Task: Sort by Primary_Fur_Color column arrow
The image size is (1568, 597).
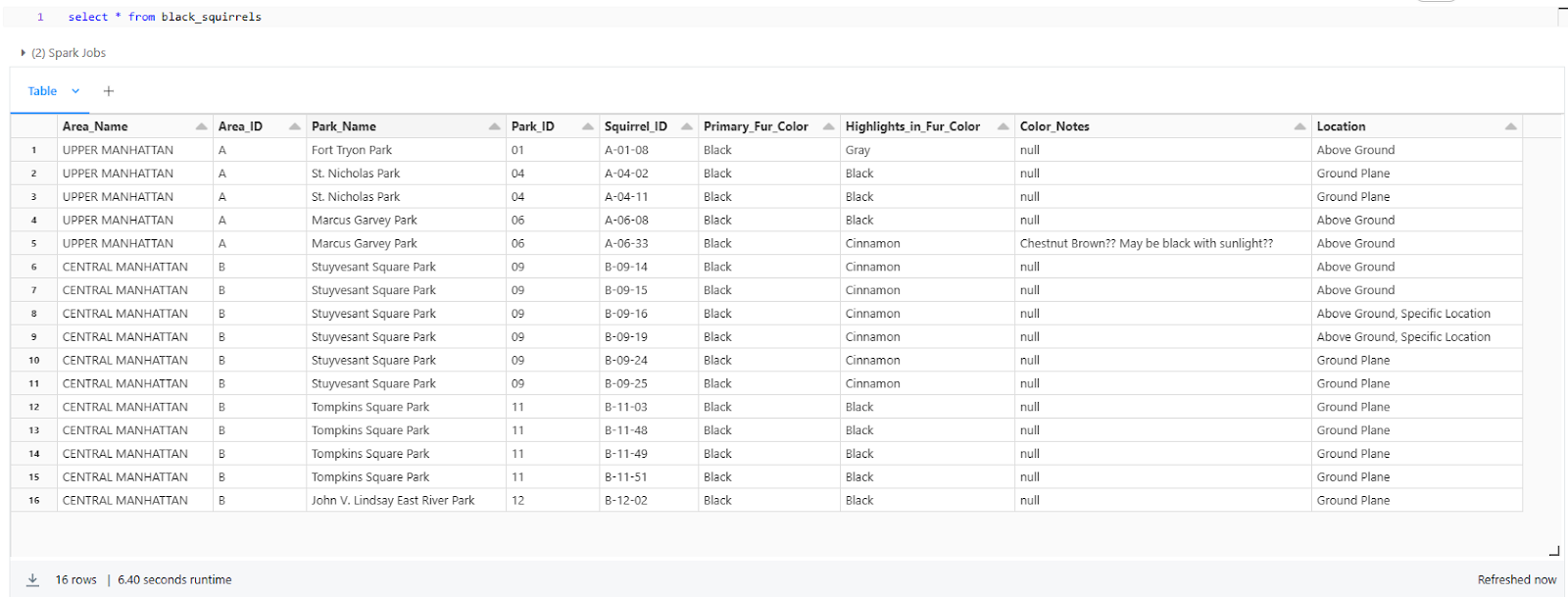Action: pyautogui.click(x=829, y=126)
